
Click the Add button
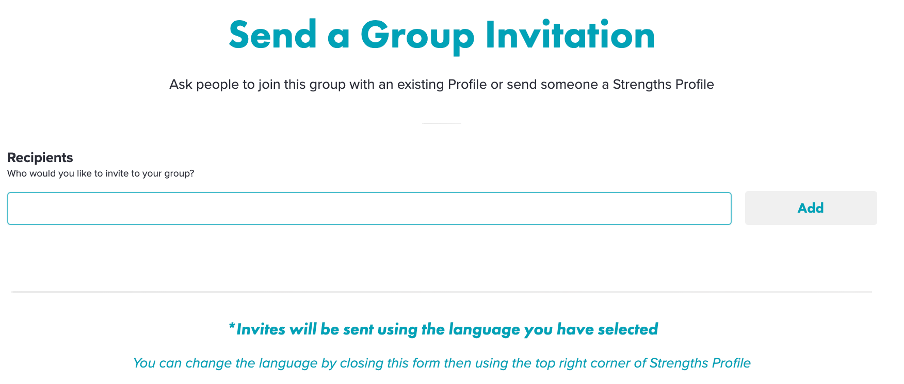[811, 208]
